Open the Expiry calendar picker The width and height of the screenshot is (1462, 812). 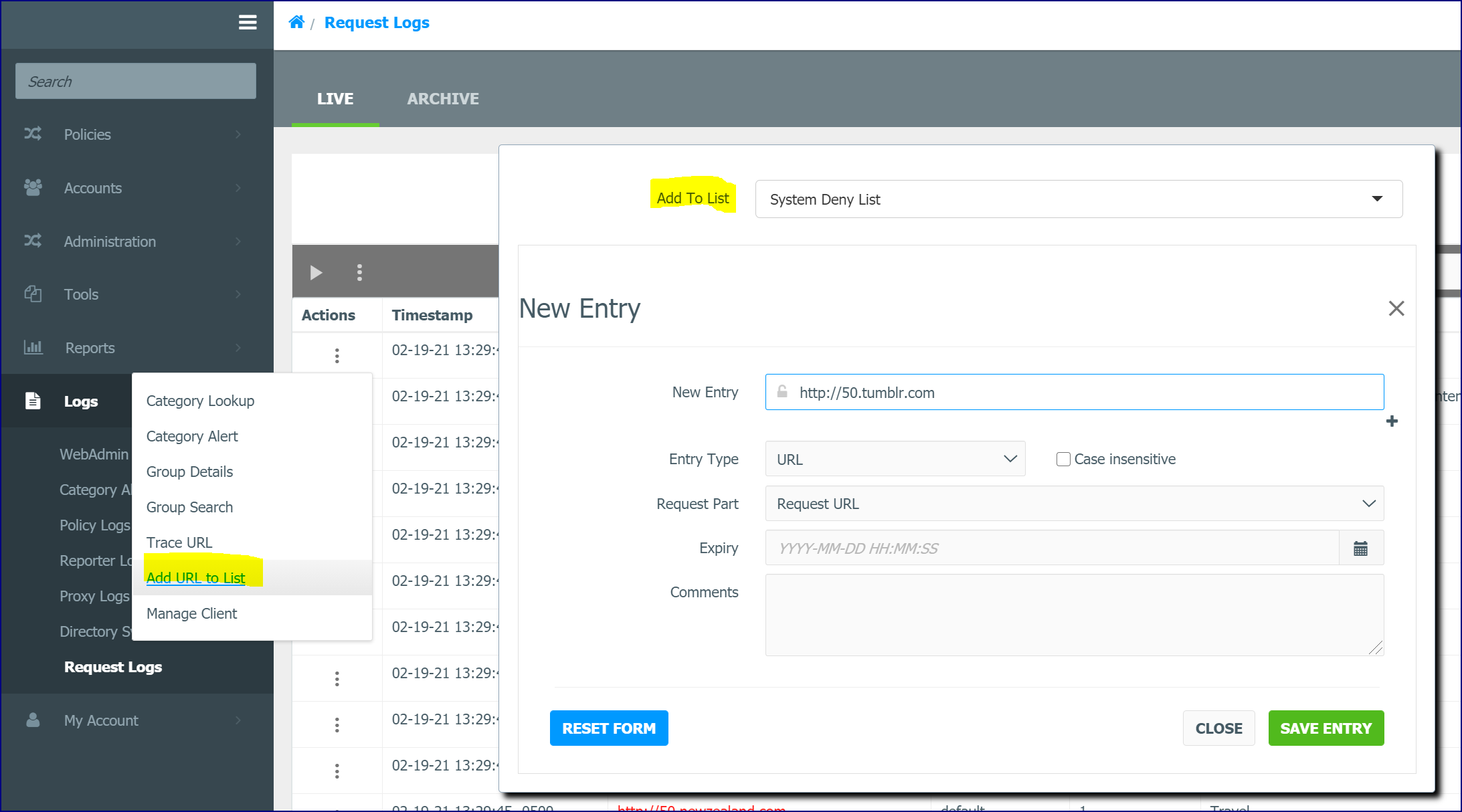pos(1361,548)
